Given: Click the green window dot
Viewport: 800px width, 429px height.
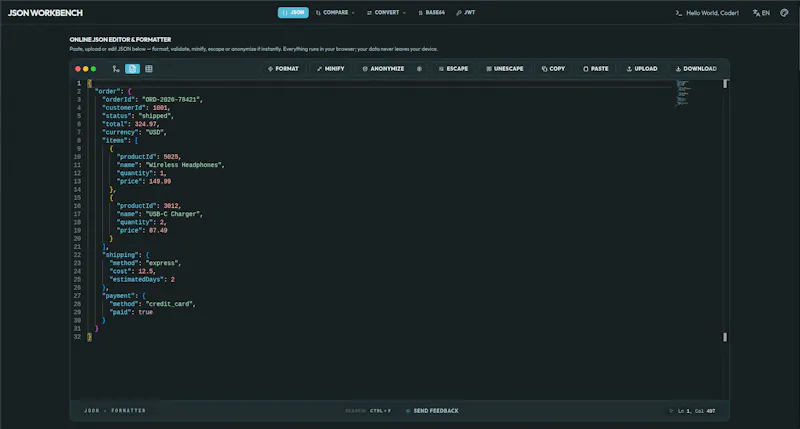Looking at the screenshot, I should [x=93, y=69].
